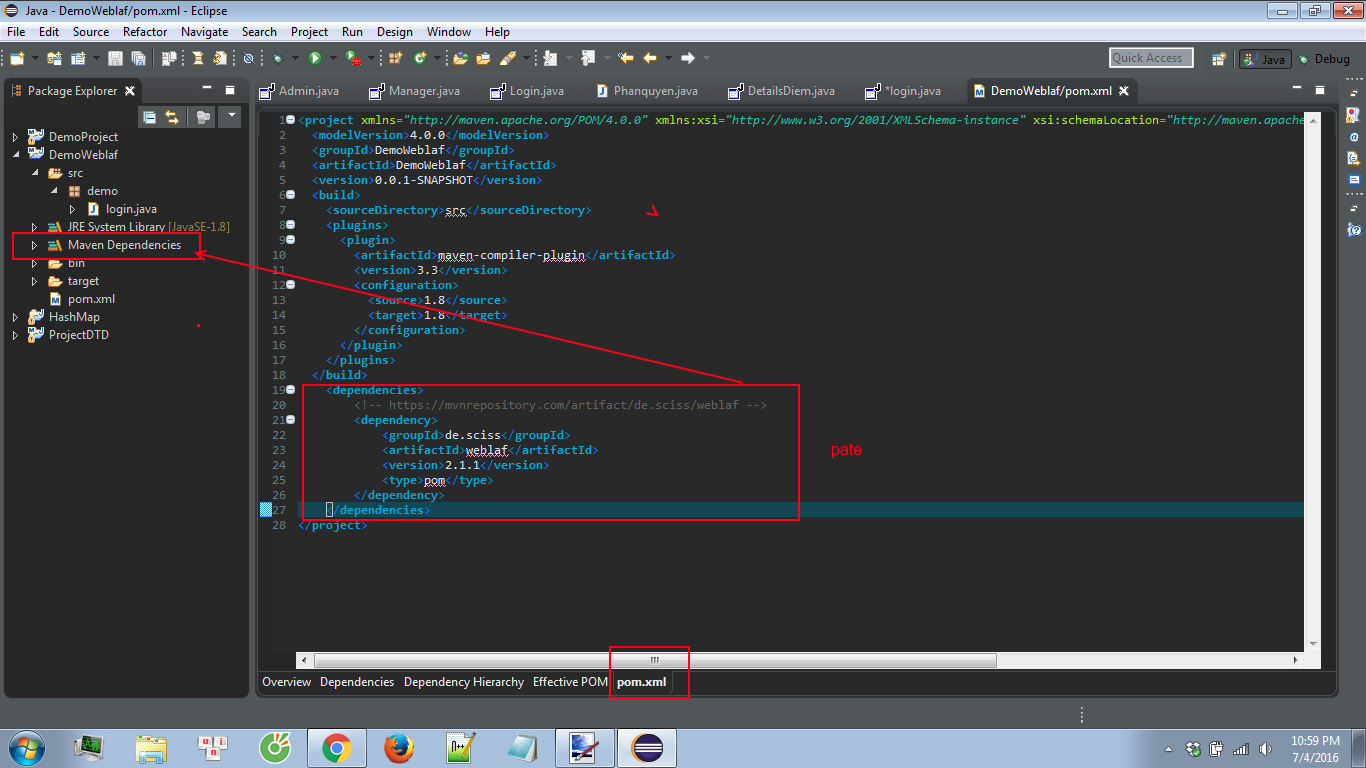Screen dimensions: 1366x768
Task: Open the Dependency Hierarchy tab
Action: click(464, 682)
